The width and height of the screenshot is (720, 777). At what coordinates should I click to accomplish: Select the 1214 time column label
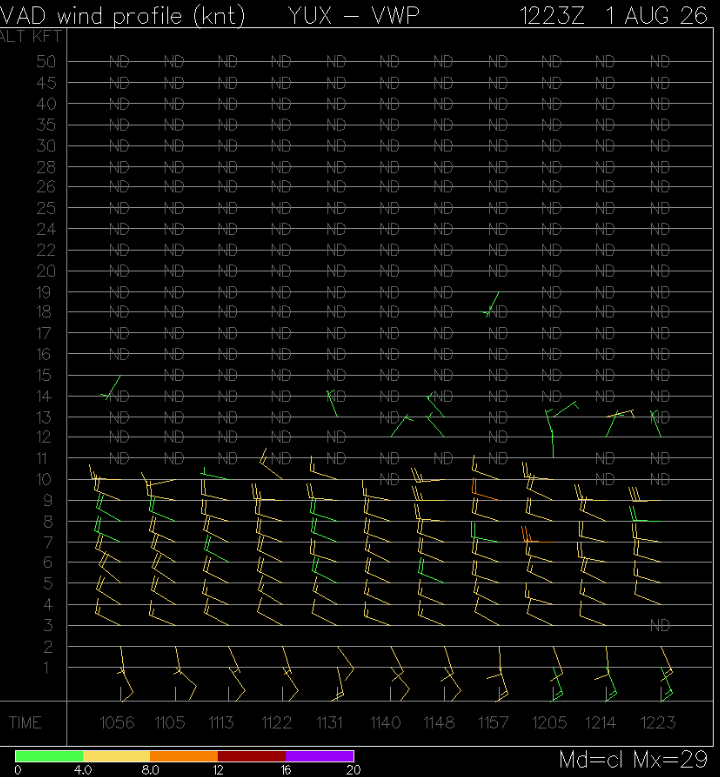[601, 723]
